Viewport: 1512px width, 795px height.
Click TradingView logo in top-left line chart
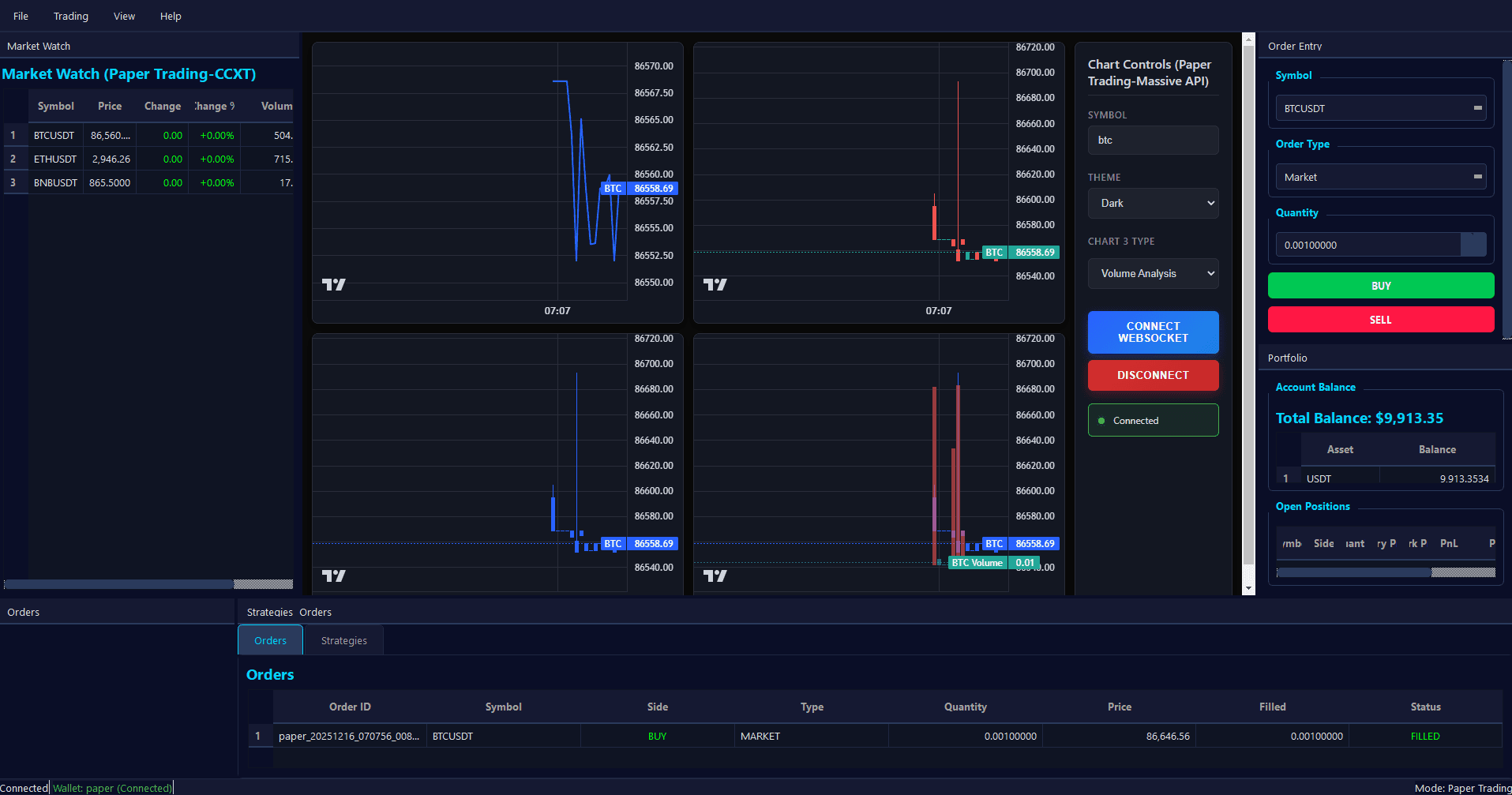point(334,284)
